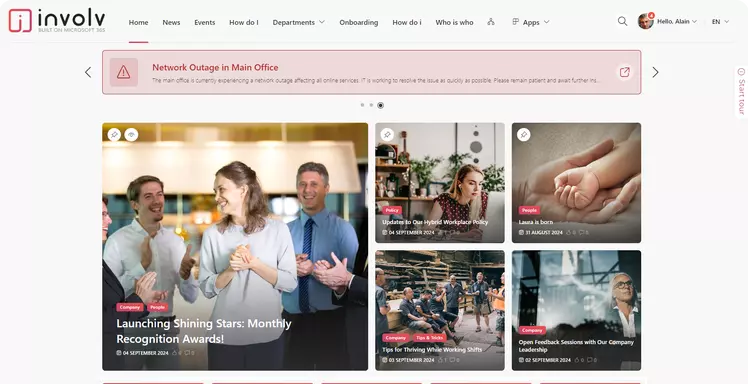Click pin icon on Hybrid Workplace Policy card
Viewport: 748px width, 384px height.
point(387,135)
